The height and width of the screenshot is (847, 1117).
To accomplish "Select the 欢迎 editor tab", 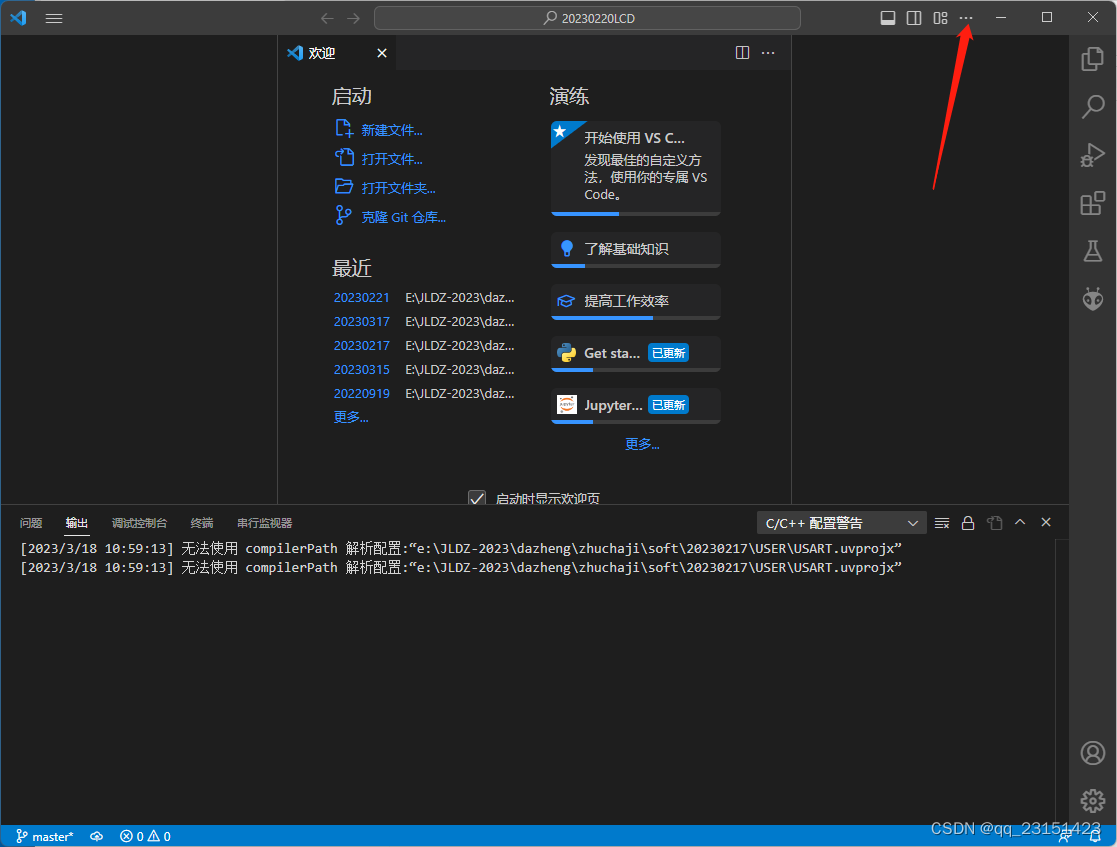I will pos(338,53).
